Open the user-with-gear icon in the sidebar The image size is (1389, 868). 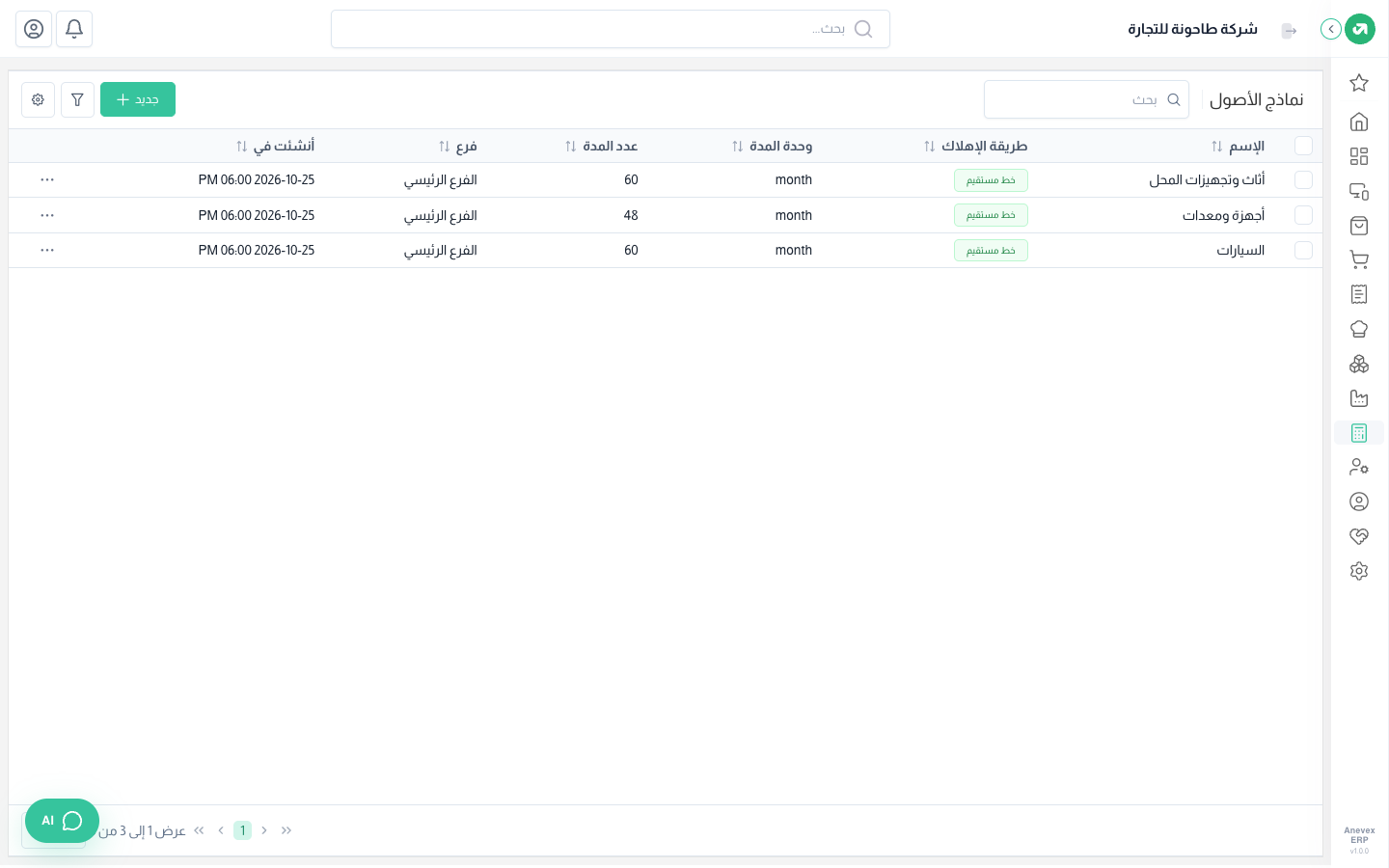1359,467
